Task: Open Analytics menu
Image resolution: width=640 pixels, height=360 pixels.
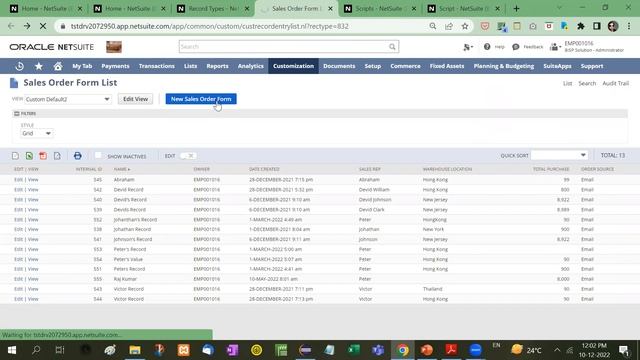Action: (251, 66)
